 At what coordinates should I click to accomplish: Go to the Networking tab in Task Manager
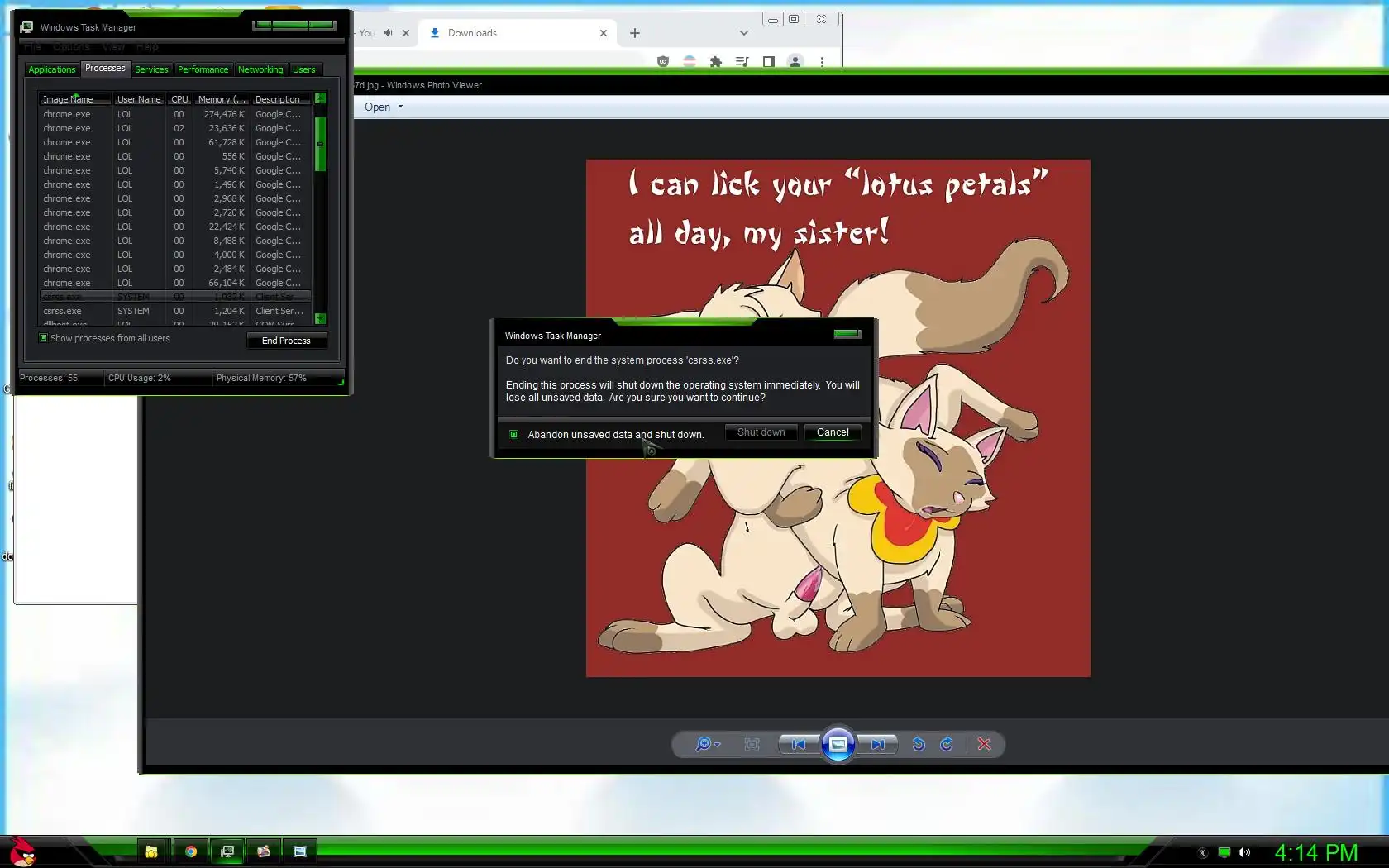coord(260,69)
